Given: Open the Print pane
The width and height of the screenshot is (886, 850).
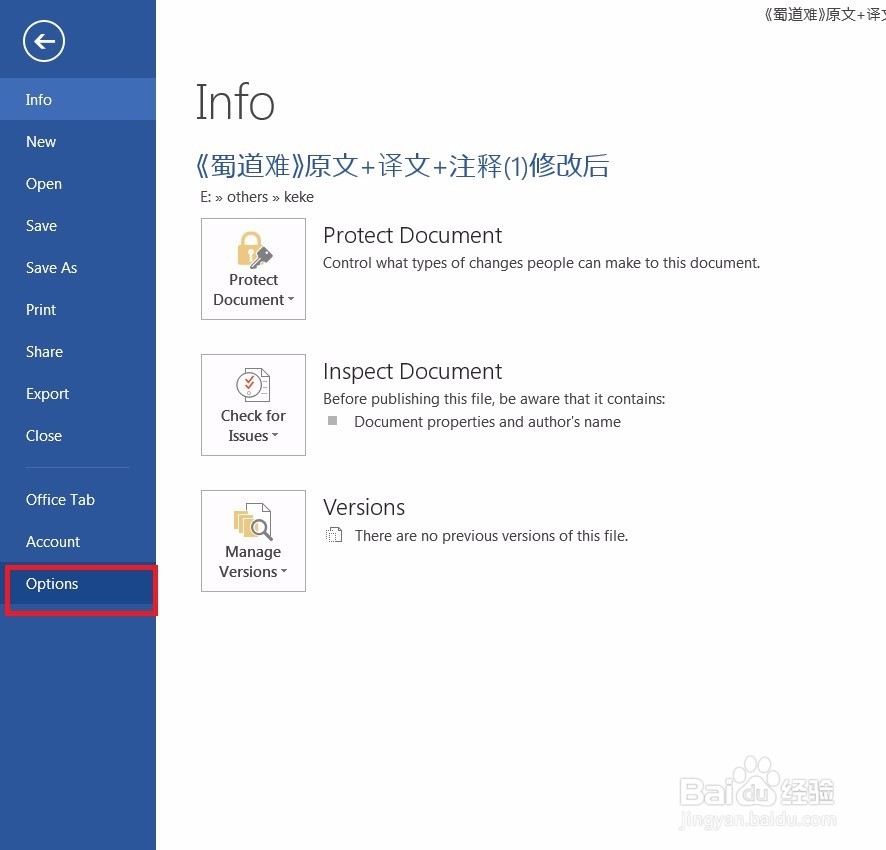Looking at the screenshot, I should point(41,309).
